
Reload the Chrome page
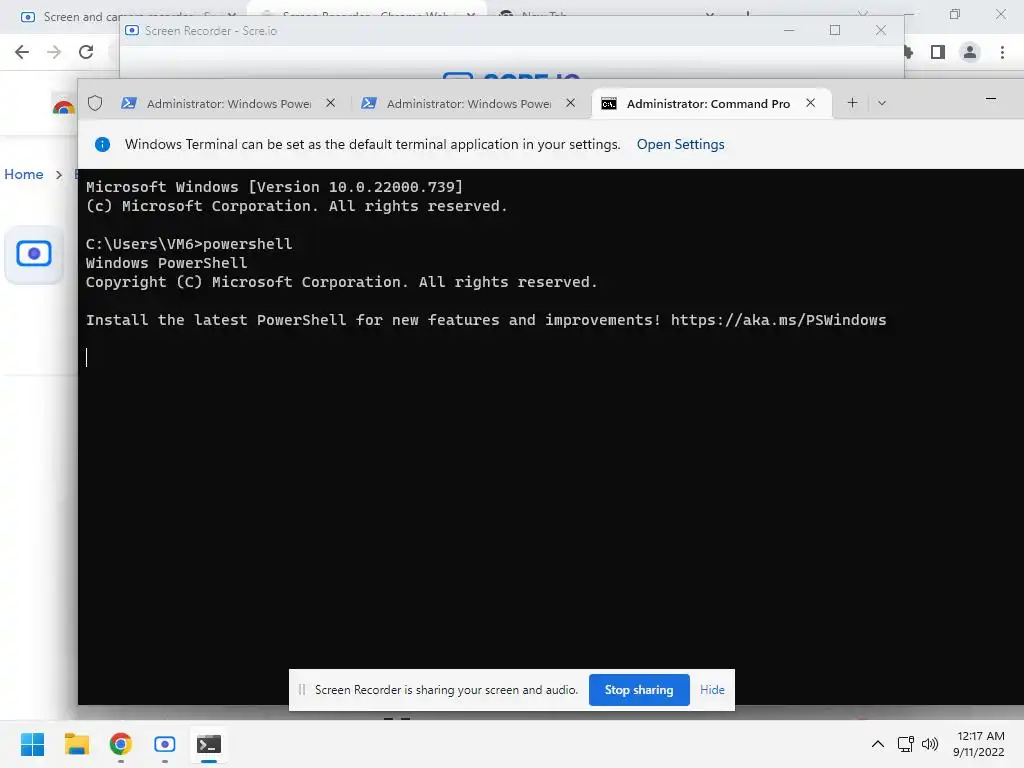(86, 52)
